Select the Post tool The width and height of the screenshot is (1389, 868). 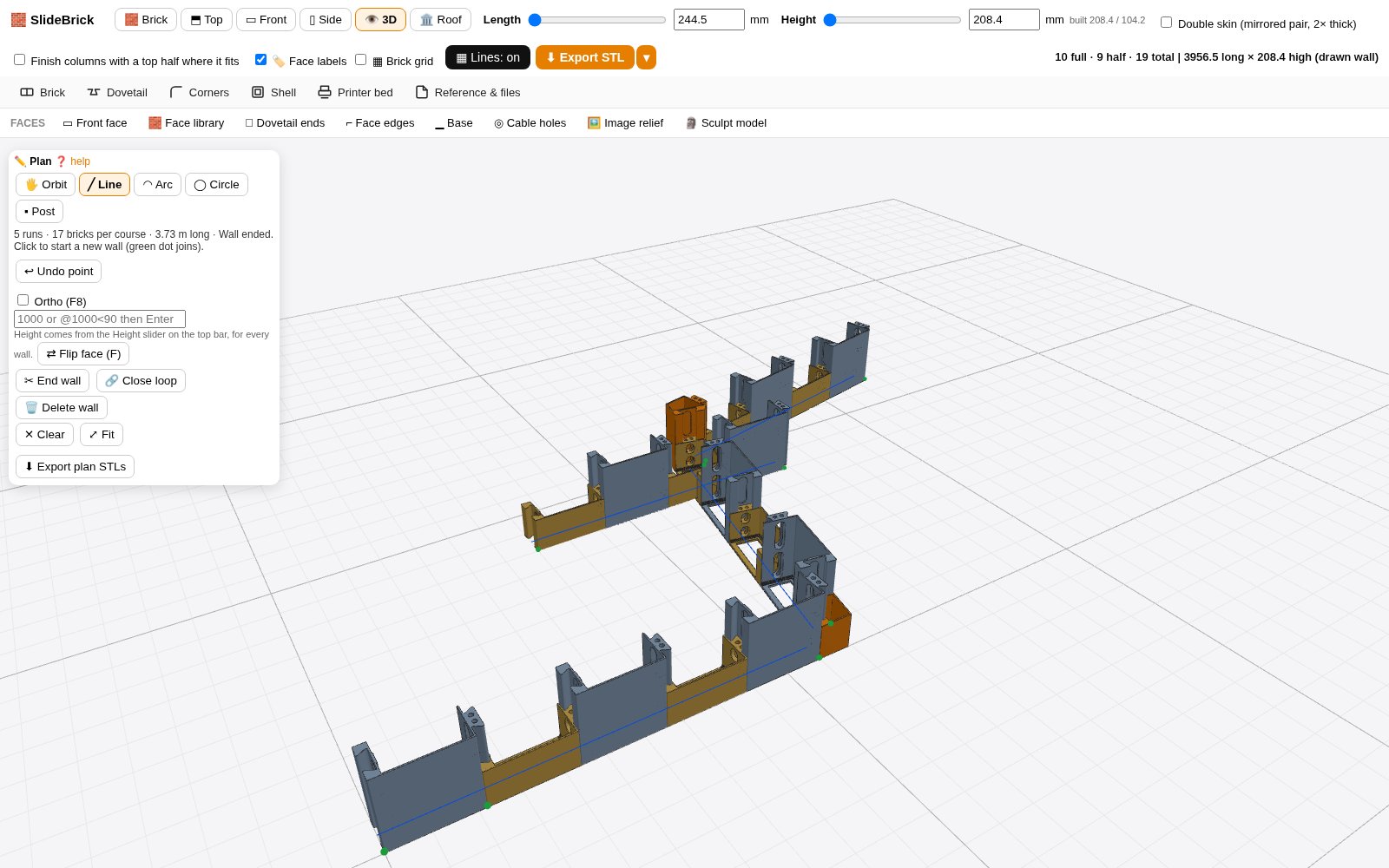[x=39, y=211]
